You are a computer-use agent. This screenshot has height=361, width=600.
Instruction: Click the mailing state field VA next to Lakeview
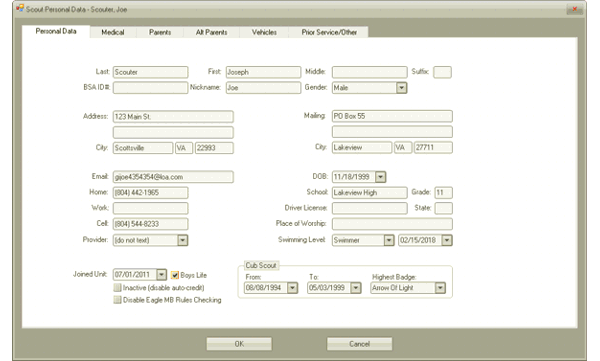point(403,147)
